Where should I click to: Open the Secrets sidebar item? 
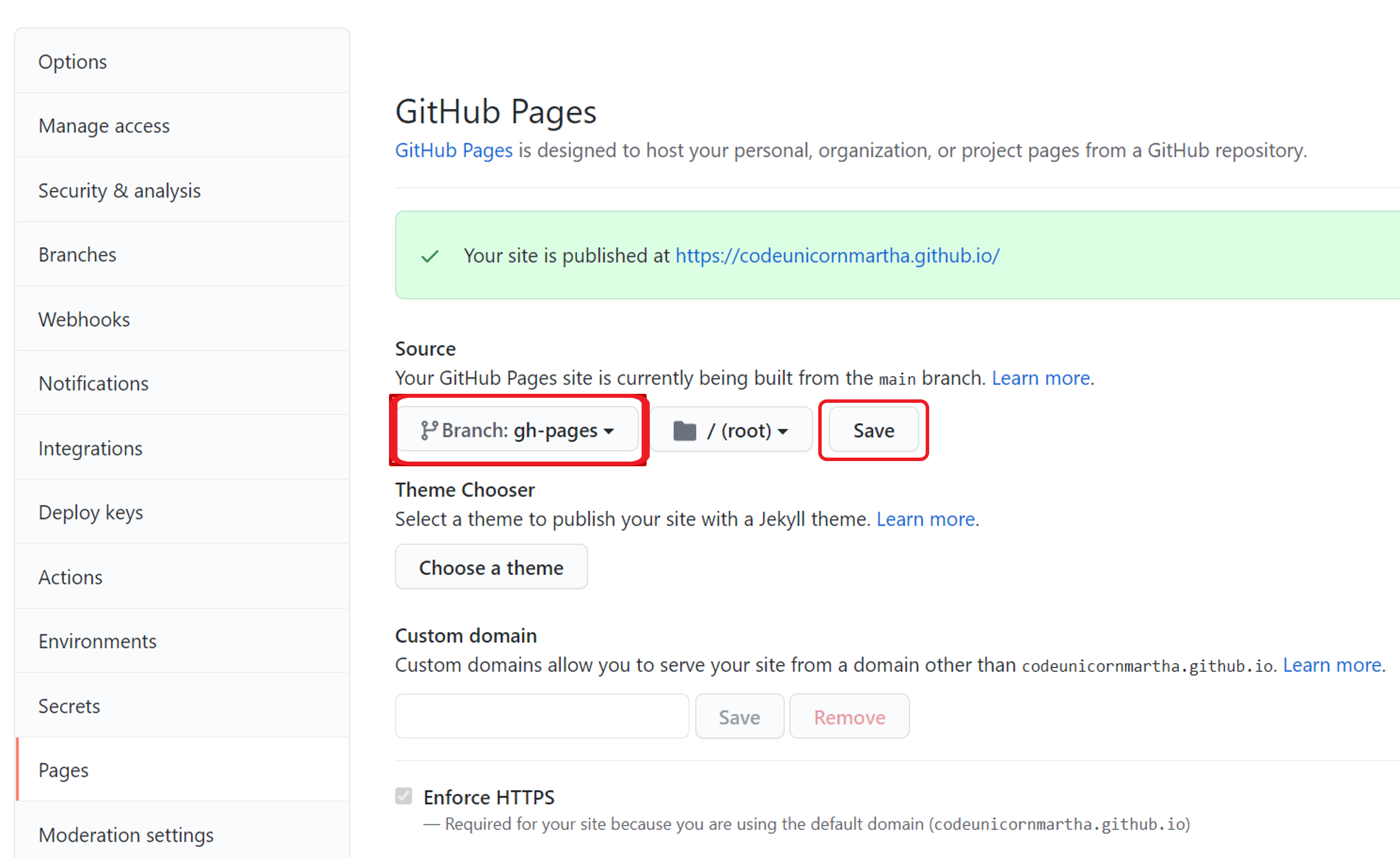pos(69,706)
